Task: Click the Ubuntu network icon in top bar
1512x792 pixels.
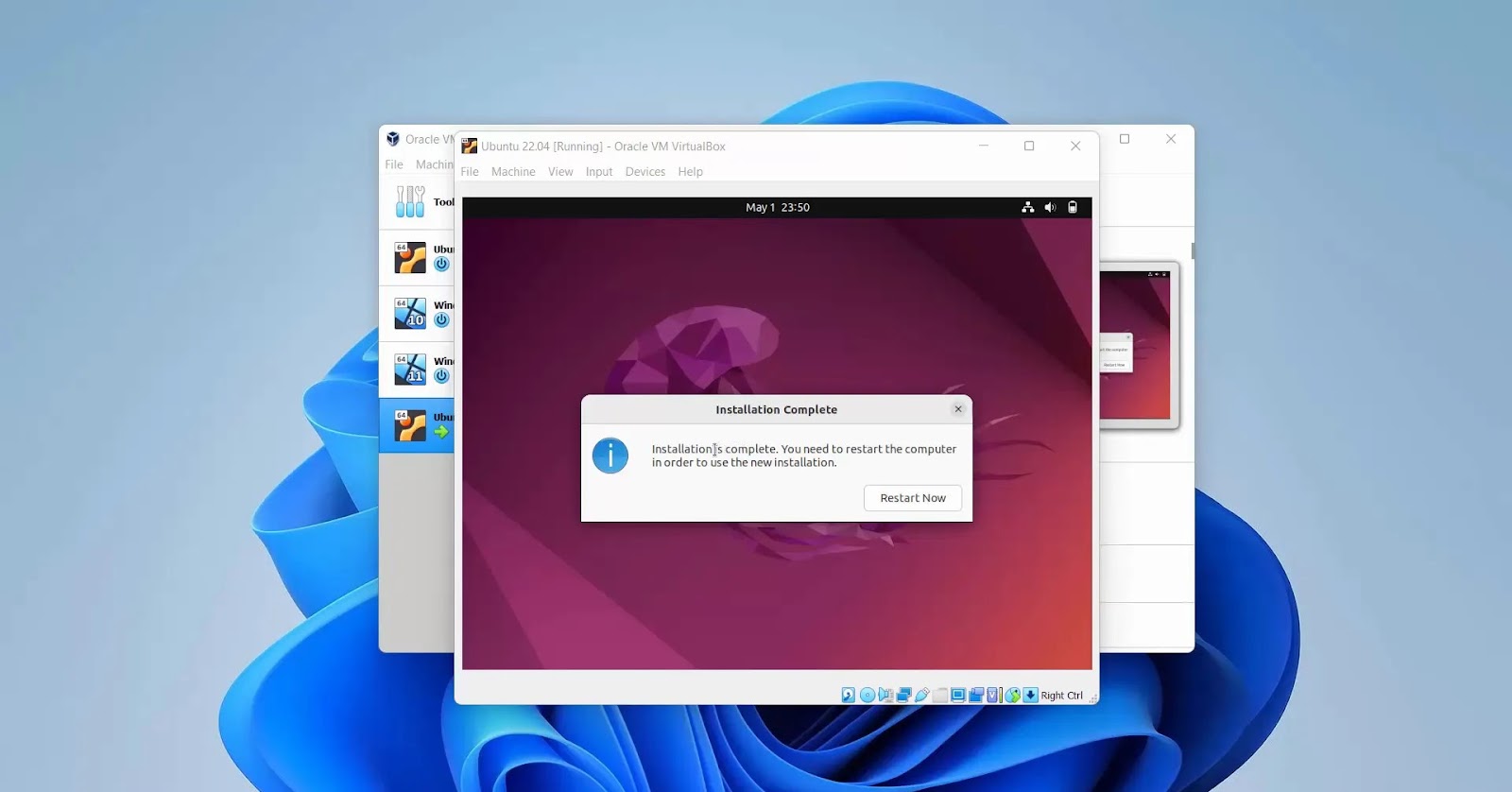Action: click(1027, 207)
